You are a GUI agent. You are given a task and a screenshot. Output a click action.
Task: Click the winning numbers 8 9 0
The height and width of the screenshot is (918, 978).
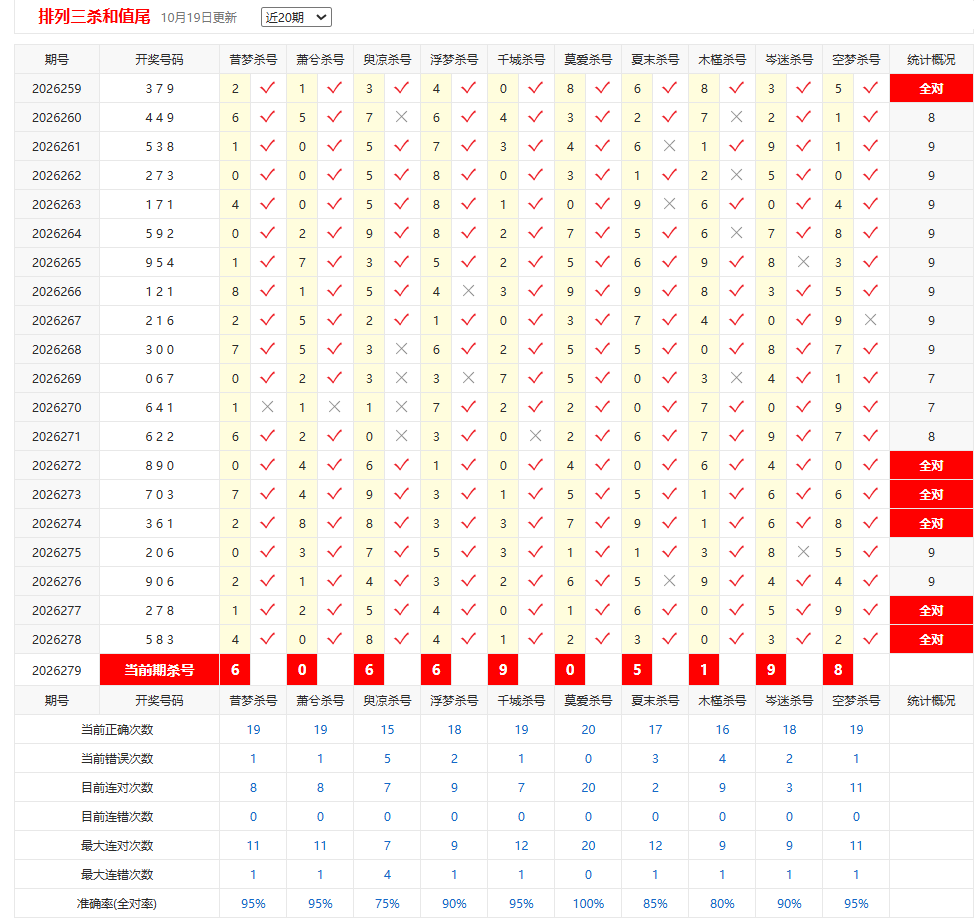160,466
